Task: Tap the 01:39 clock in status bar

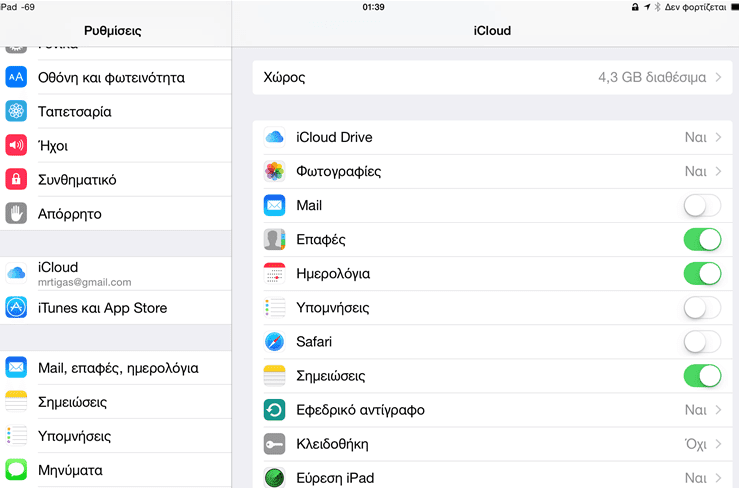Action: pos(373,7)
